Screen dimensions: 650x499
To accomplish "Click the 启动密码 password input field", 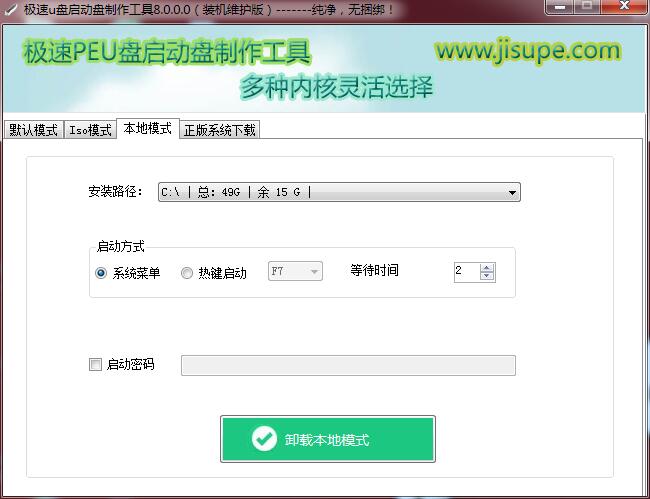I will pyautogui.click(x=348, y=365).
